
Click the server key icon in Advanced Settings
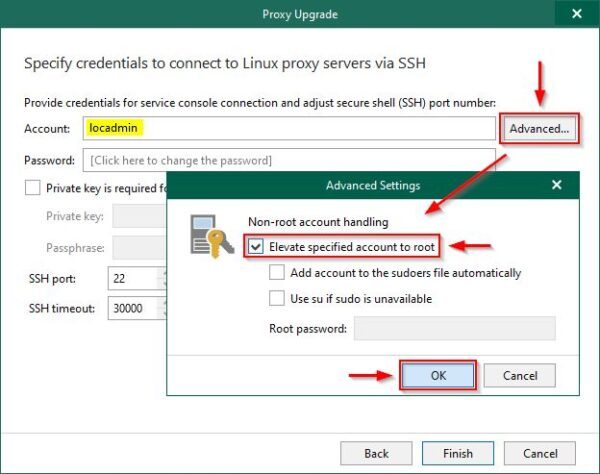click(x=211, y=235)
